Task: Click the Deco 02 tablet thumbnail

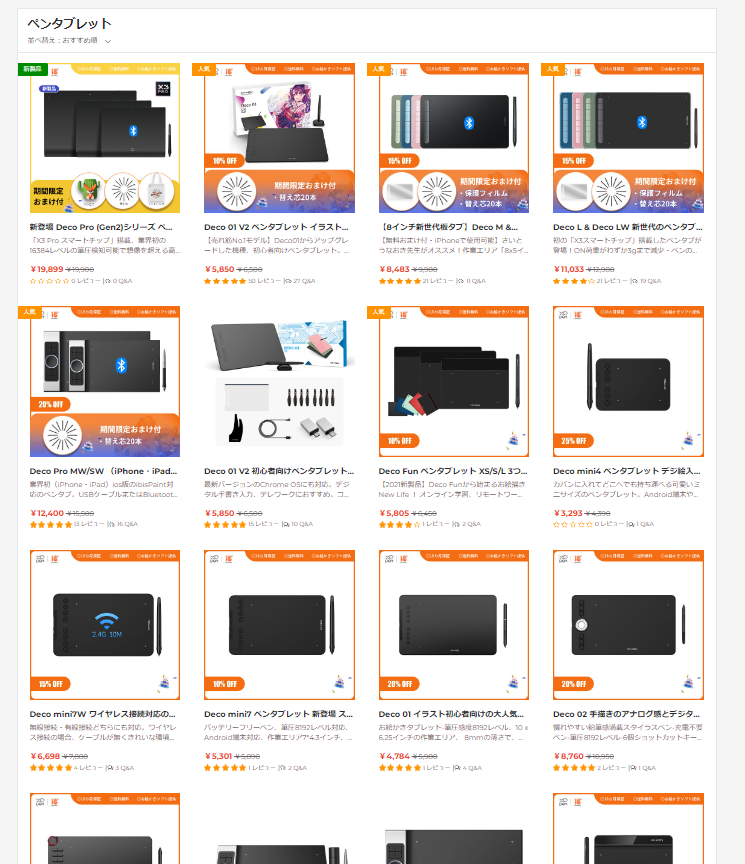Action: click(x=628, y=625)
